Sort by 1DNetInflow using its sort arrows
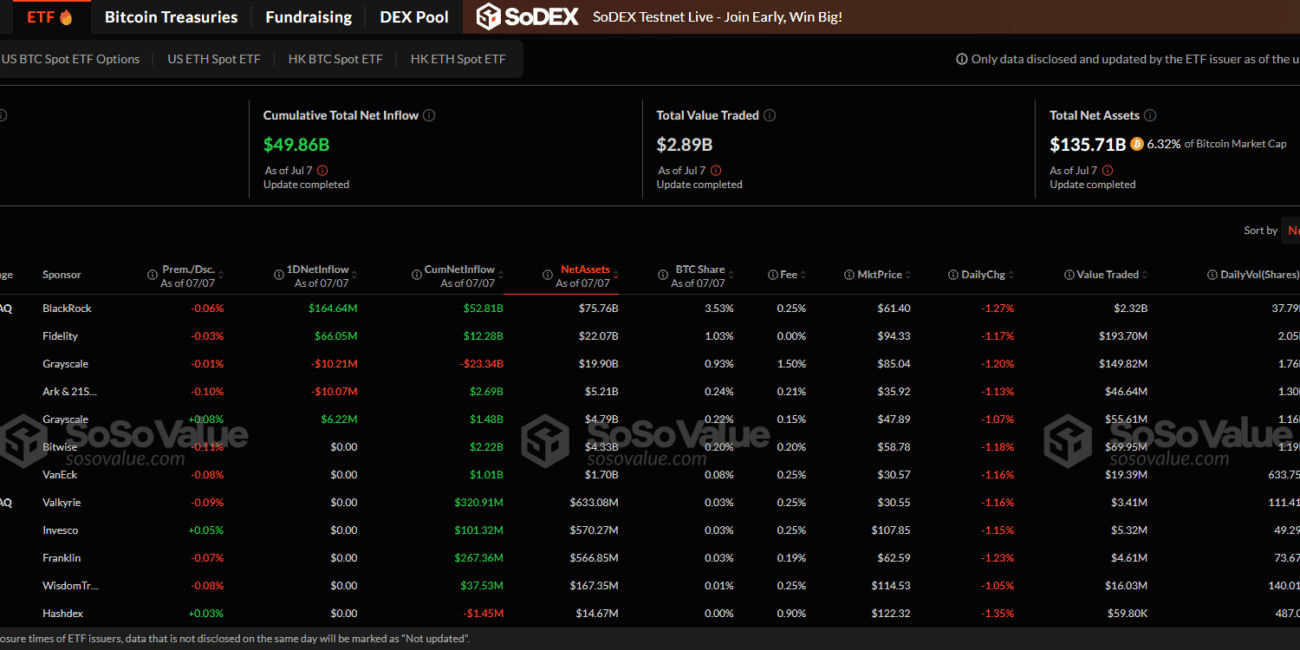 click(354, 274)
